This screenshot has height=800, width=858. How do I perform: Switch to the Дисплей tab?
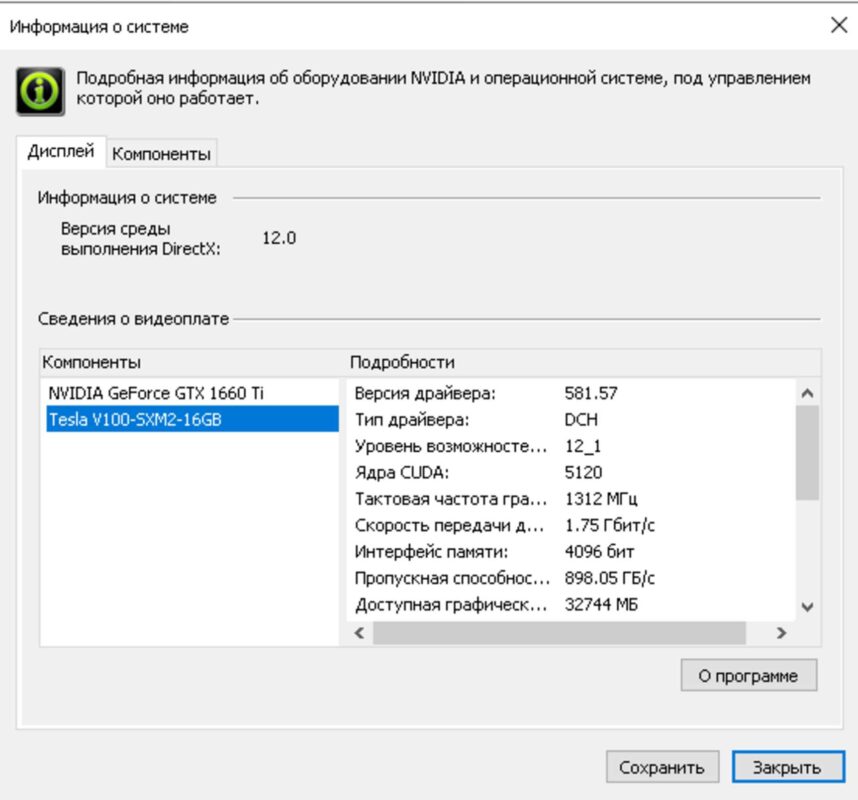click(x=61, y=152)
